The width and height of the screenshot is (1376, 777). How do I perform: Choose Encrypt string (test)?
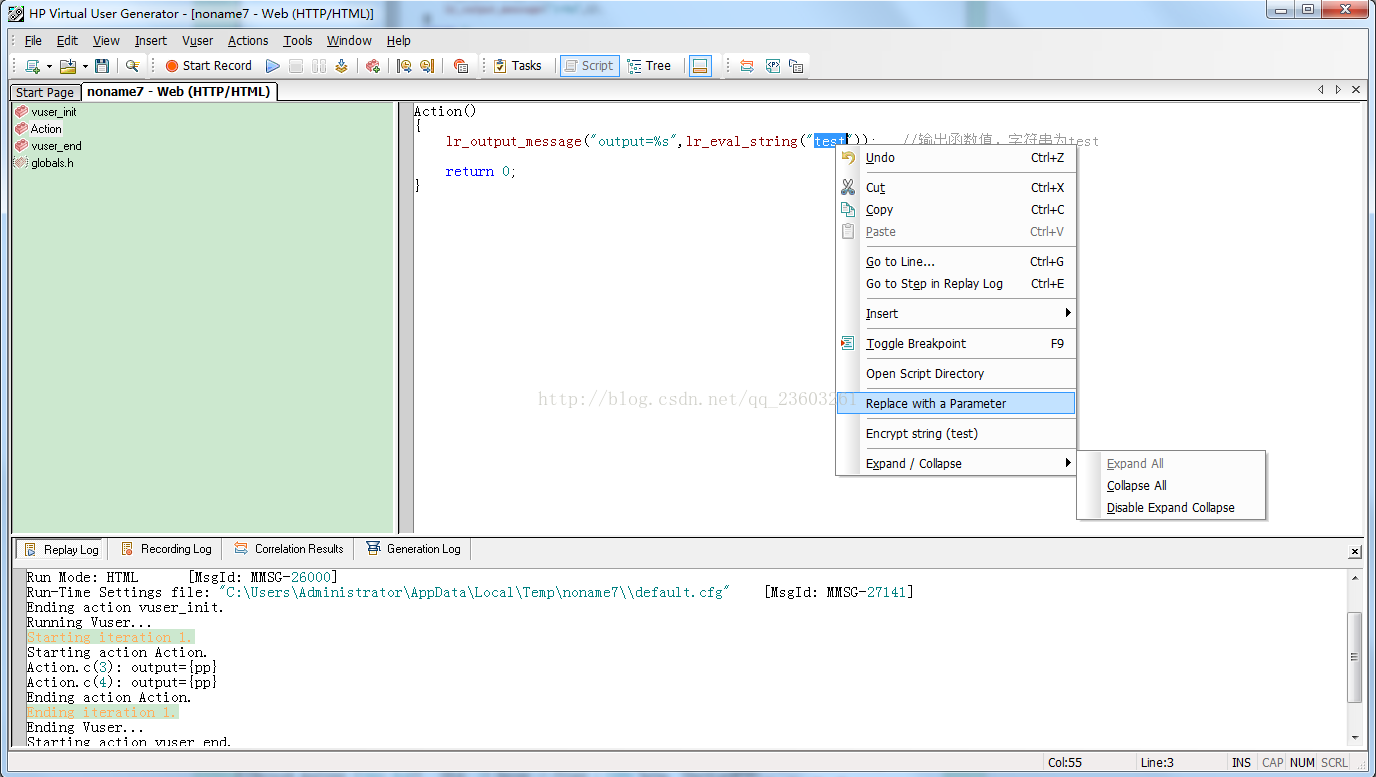click(x=955, y=434)
